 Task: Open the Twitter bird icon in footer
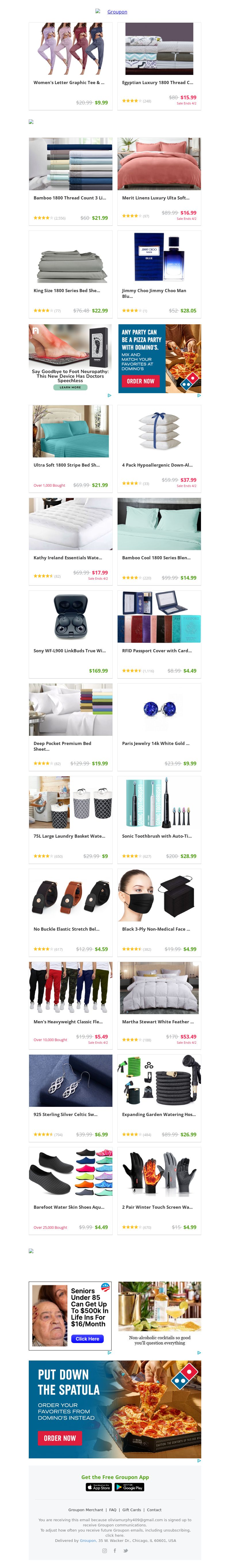126,1550
